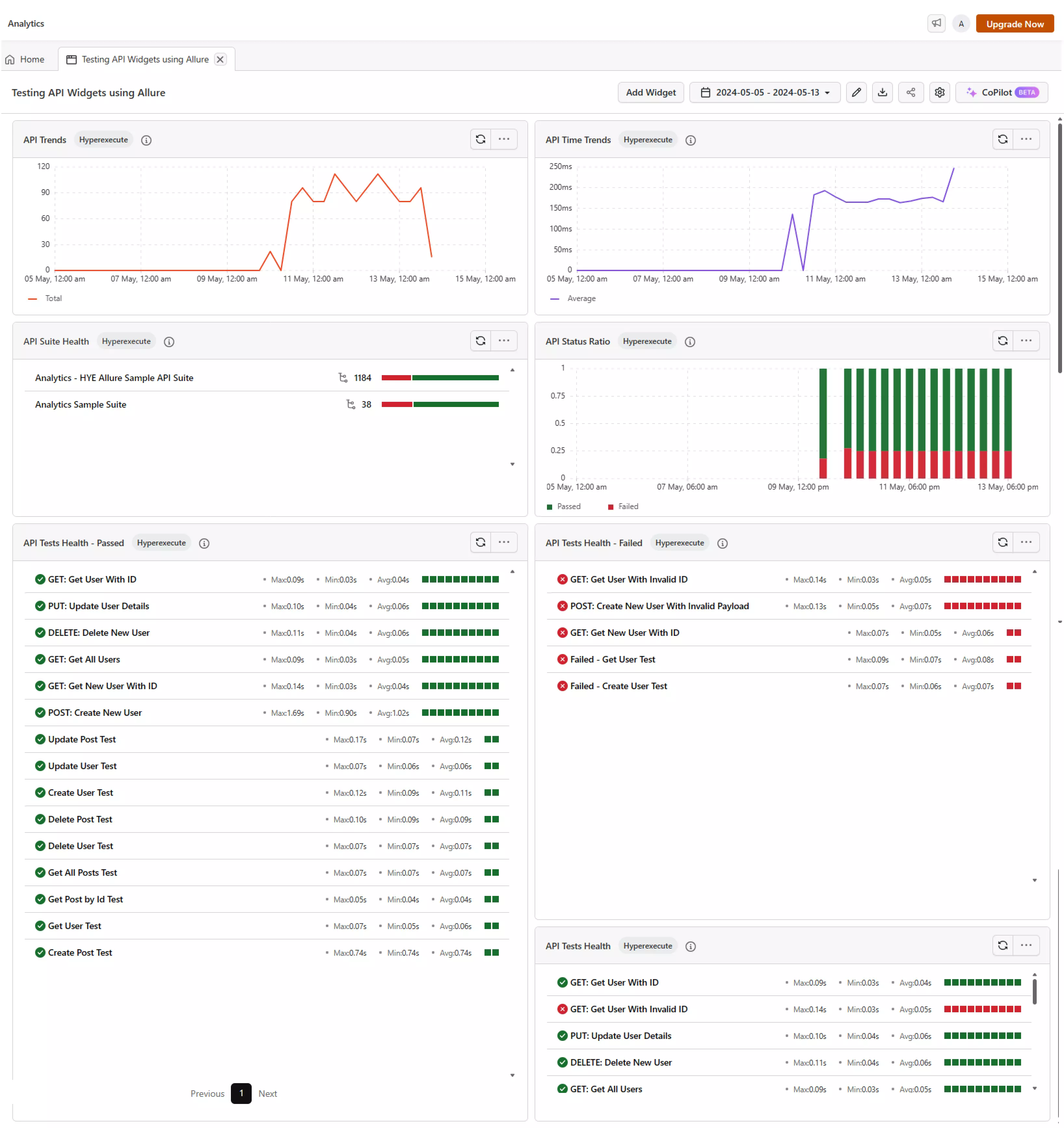This screenshot has height=1128, width=1064.
Task: Open more options for API Status Ratio
Action: coord(1025,340)
